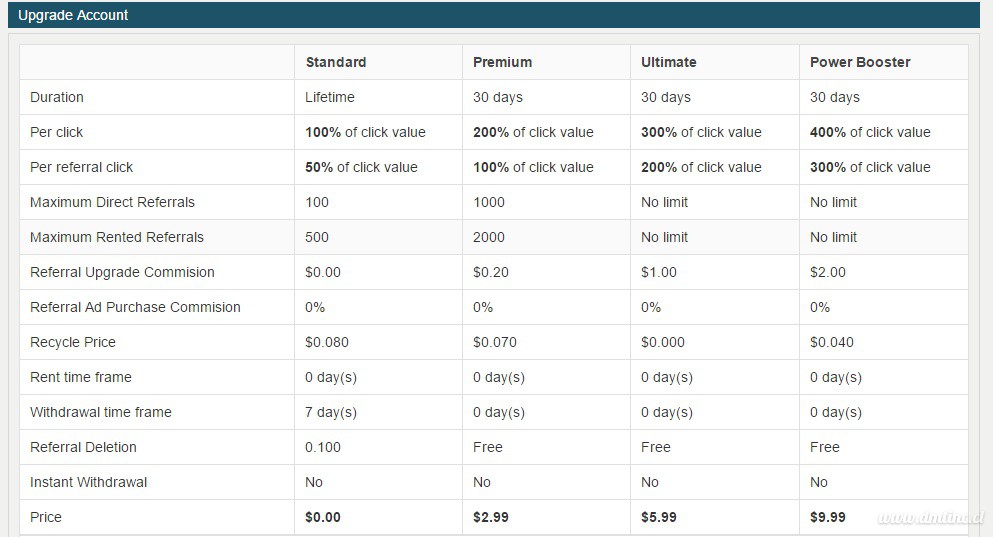The image size is (997, 537).
Task: Click the Ultimate price $5.99
Action: [x=659, y=517]
